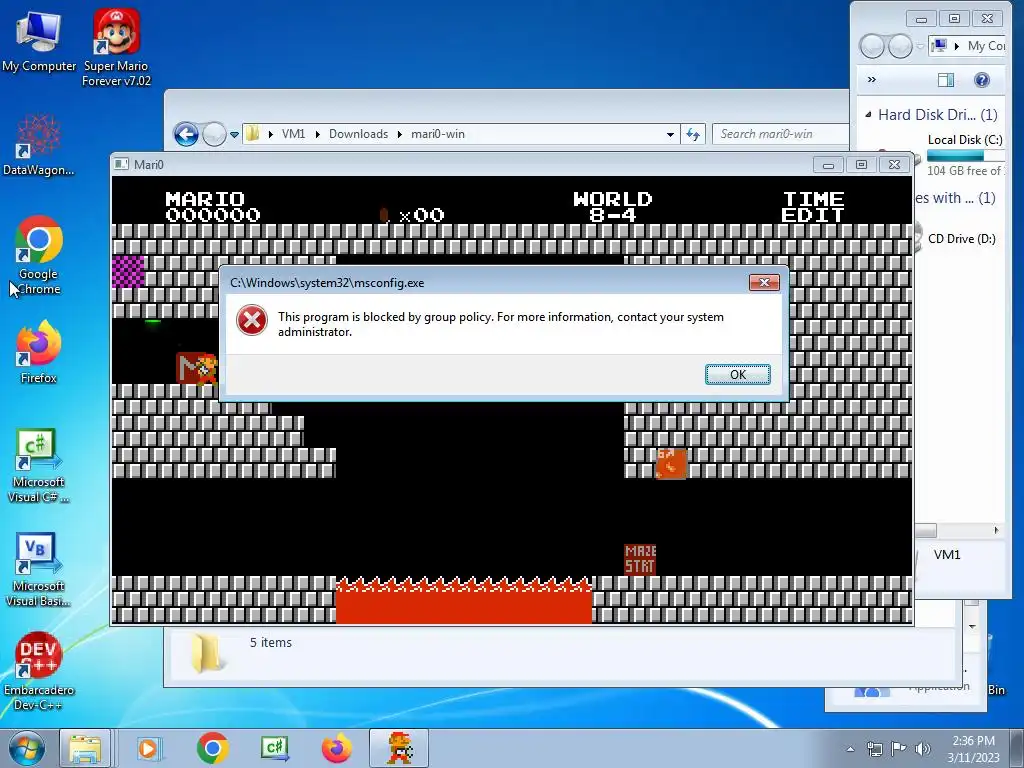Select Local Disk (C:) in Computer window
Image resolution: width=1024 pixels, height=768 pixels.
click(x=965, y=140)
